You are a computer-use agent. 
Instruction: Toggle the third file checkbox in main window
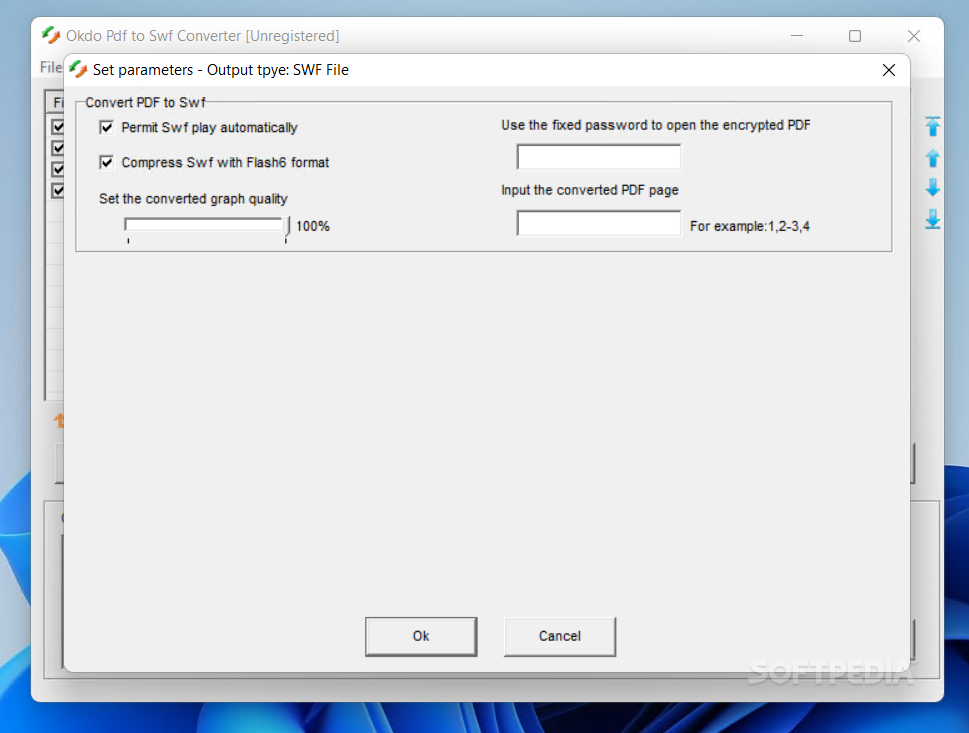pos(58,169)
